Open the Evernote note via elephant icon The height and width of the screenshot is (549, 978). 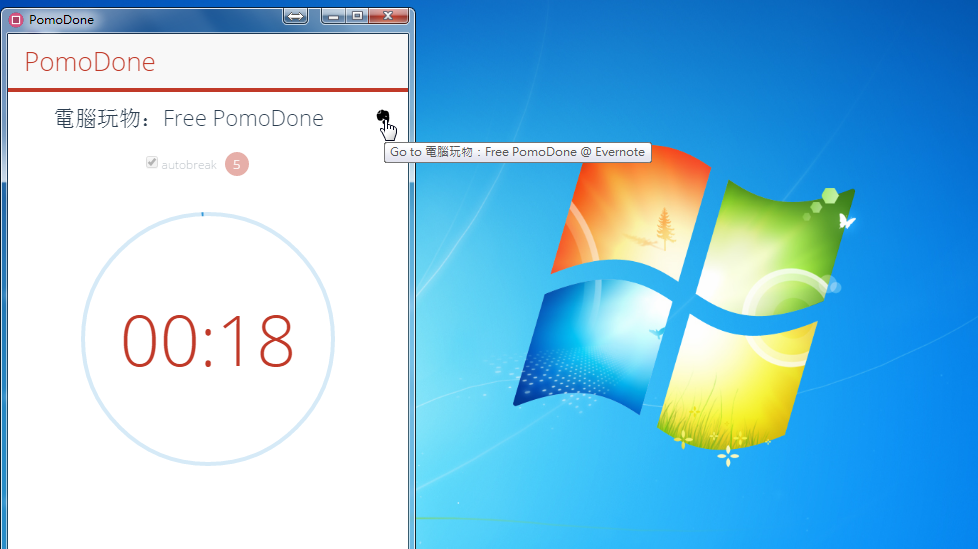[x=382, y=116]
